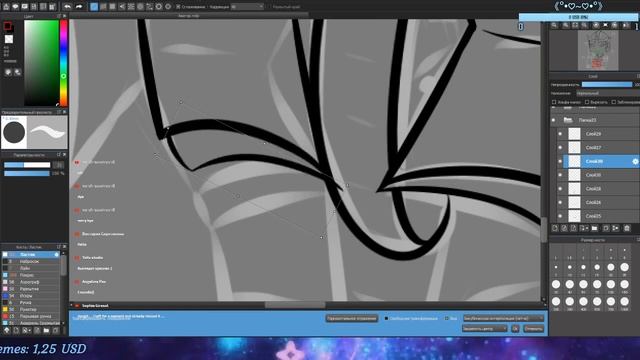
Task: Click the canvas horizontal scrollbar thumb
Action: 295,305
